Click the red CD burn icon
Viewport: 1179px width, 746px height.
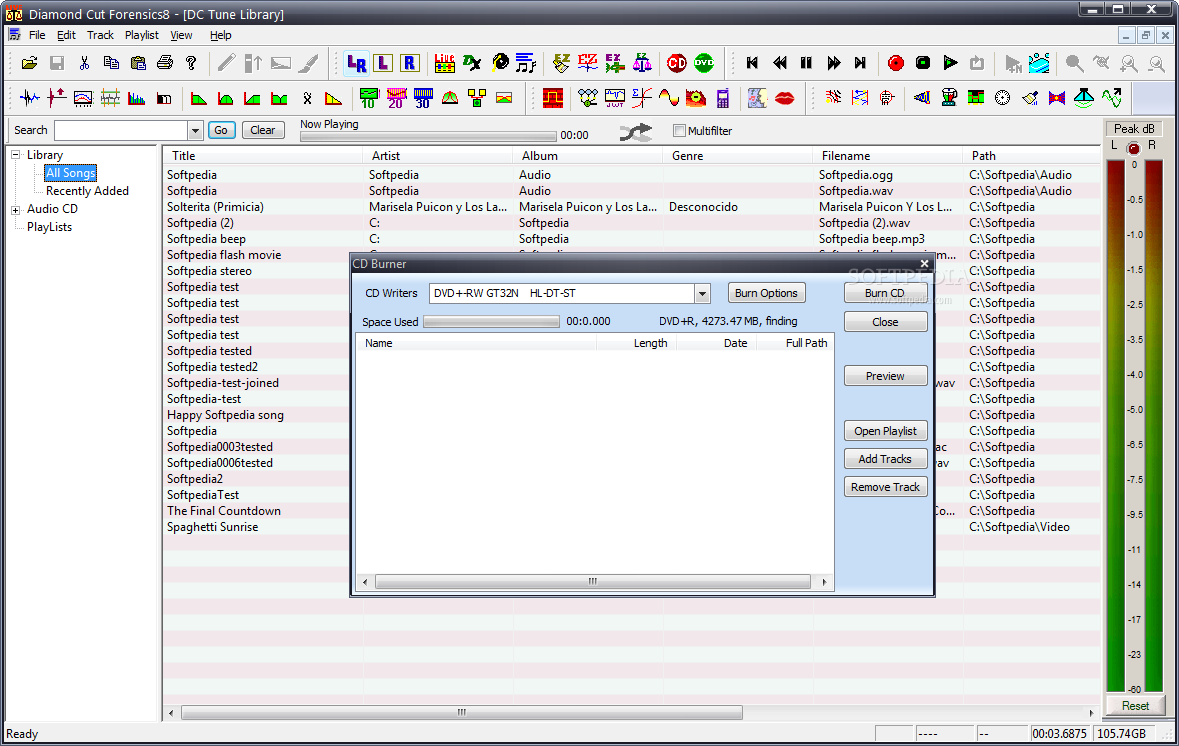(x=677, y=63)
